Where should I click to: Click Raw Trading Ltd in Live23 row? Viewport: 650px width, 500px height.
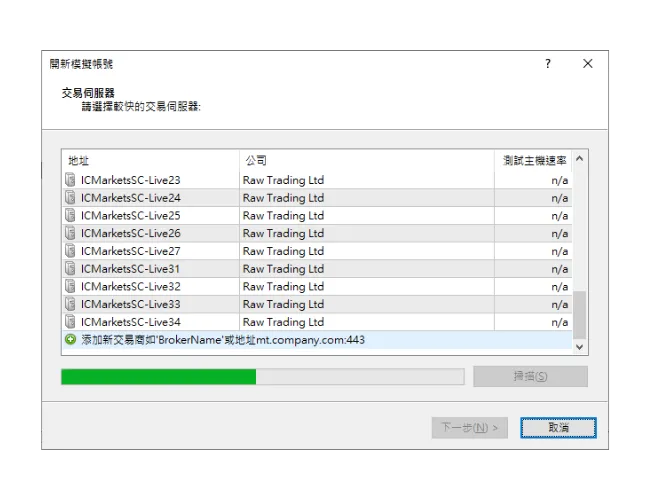[x=283, y=180]
